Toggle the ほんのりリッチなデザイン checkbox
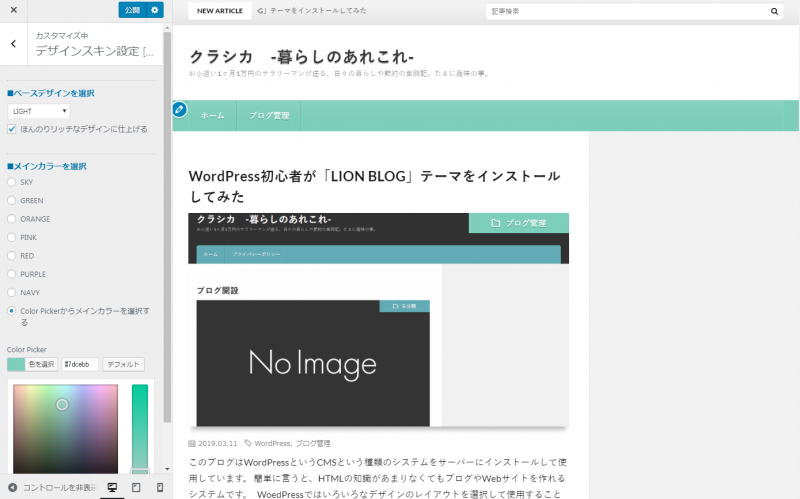The width and height of the screenshot is (800, 499). click(x=12, y=129)
